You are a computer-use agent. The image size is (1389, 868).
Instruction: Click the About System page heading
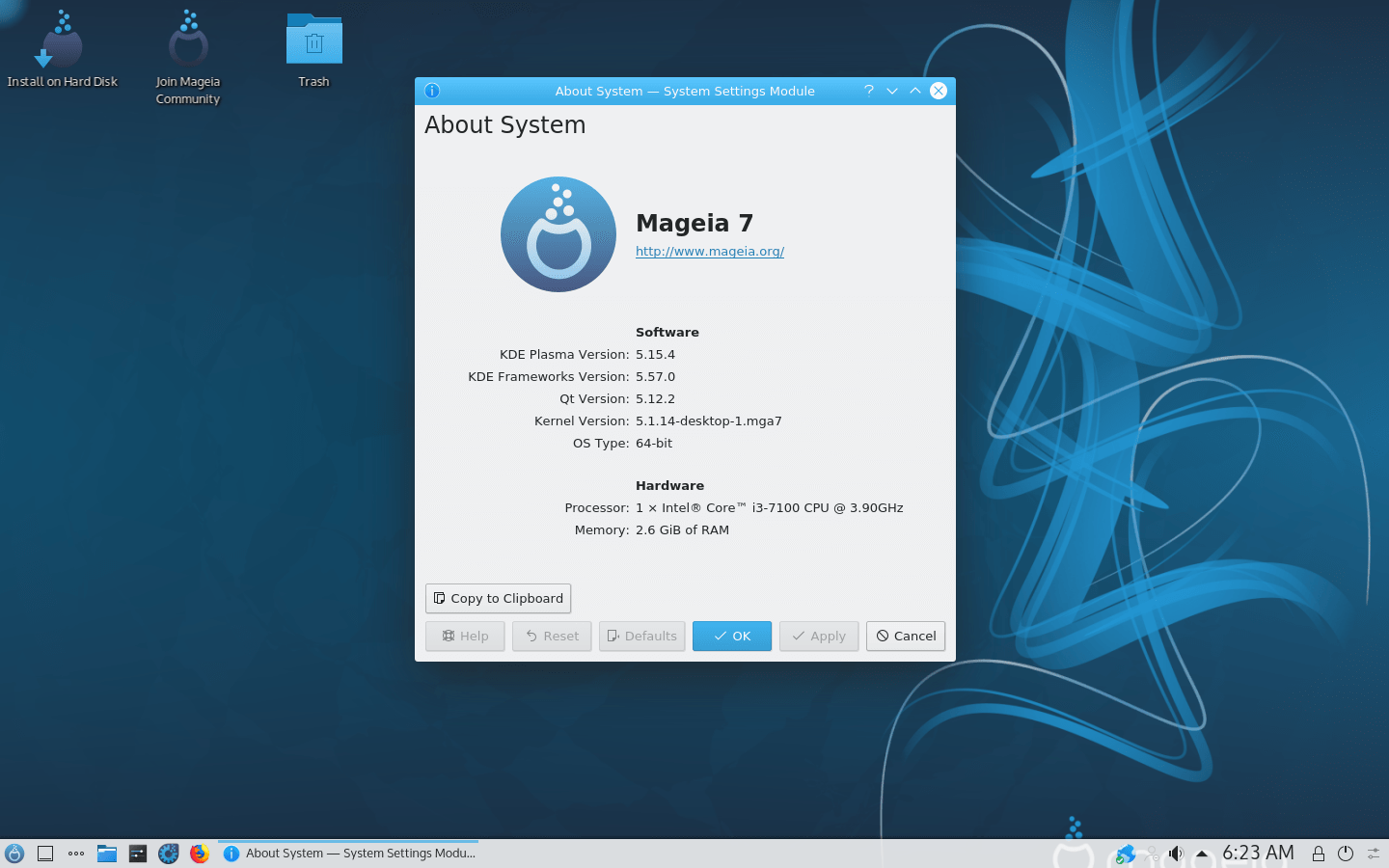[505, 125]
